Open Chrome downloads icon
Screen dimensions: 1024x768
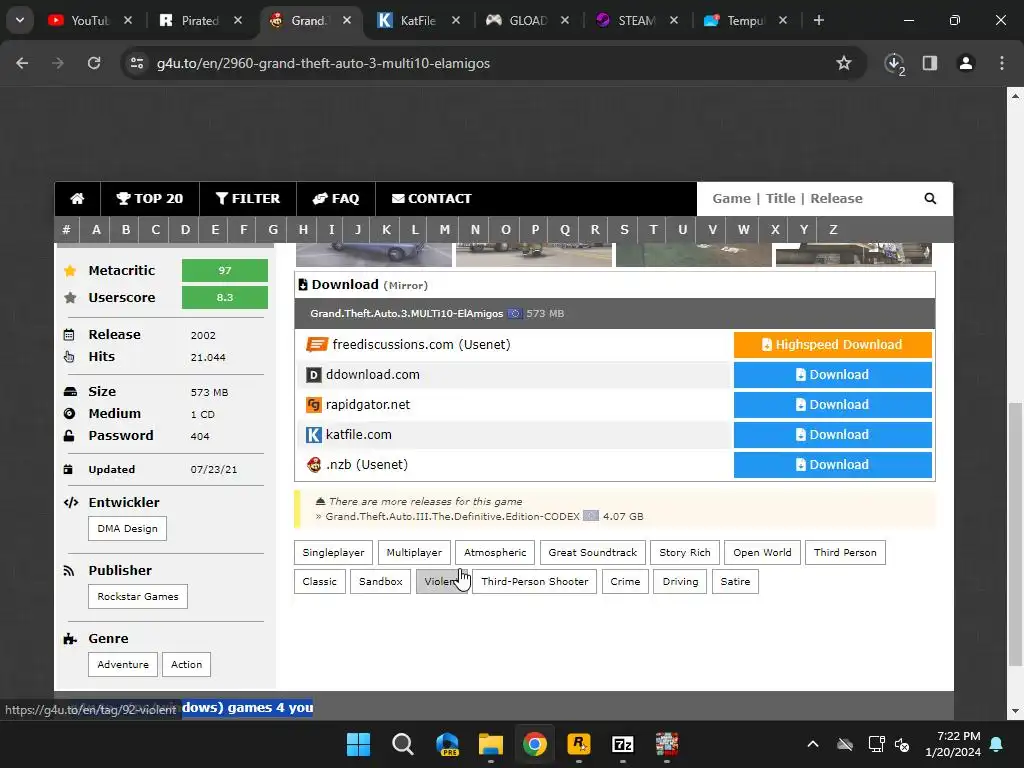point(894,63)
